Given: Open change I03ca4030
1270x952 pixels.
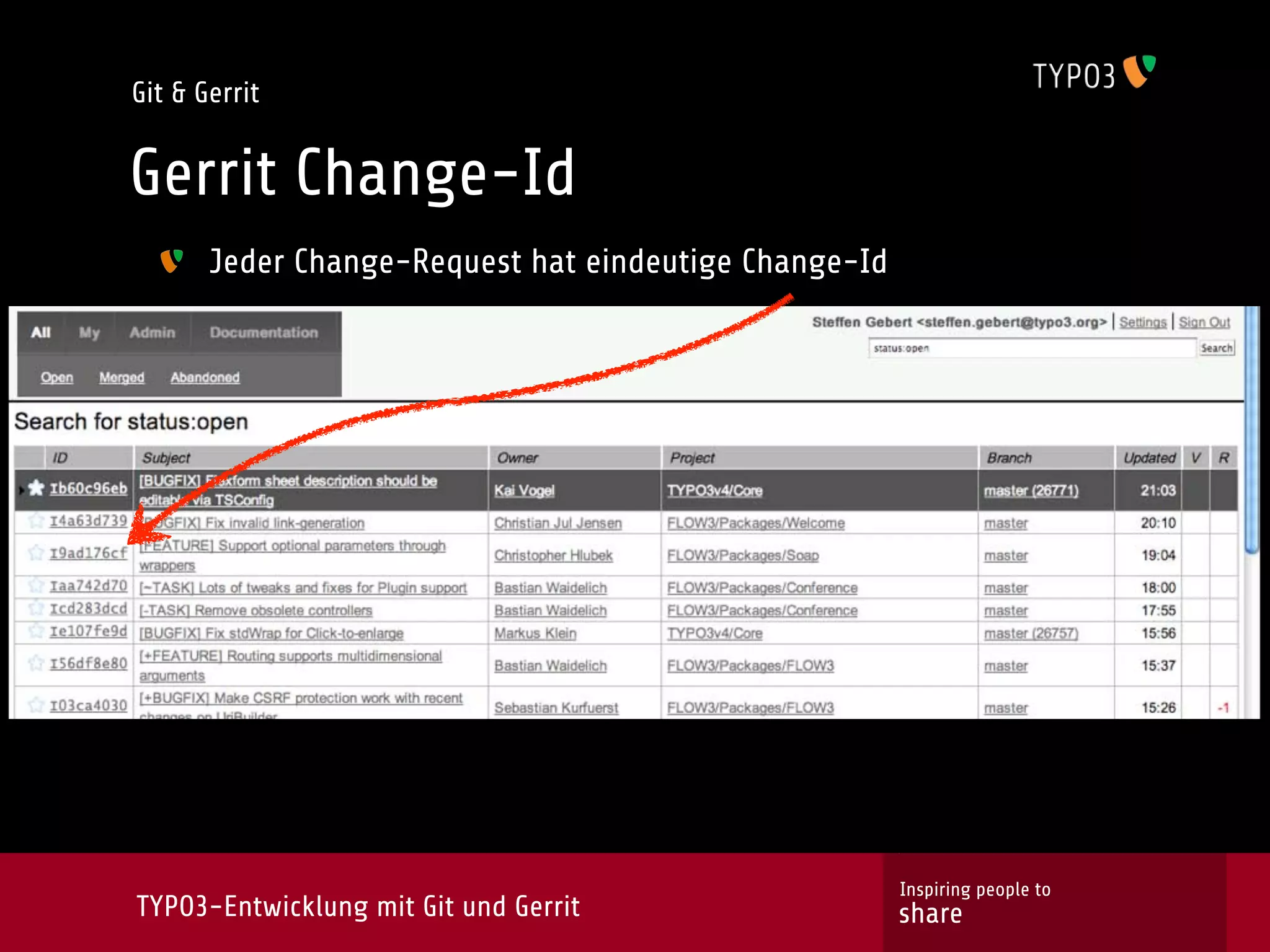Looking at the screenshot, I should (89, 705).
